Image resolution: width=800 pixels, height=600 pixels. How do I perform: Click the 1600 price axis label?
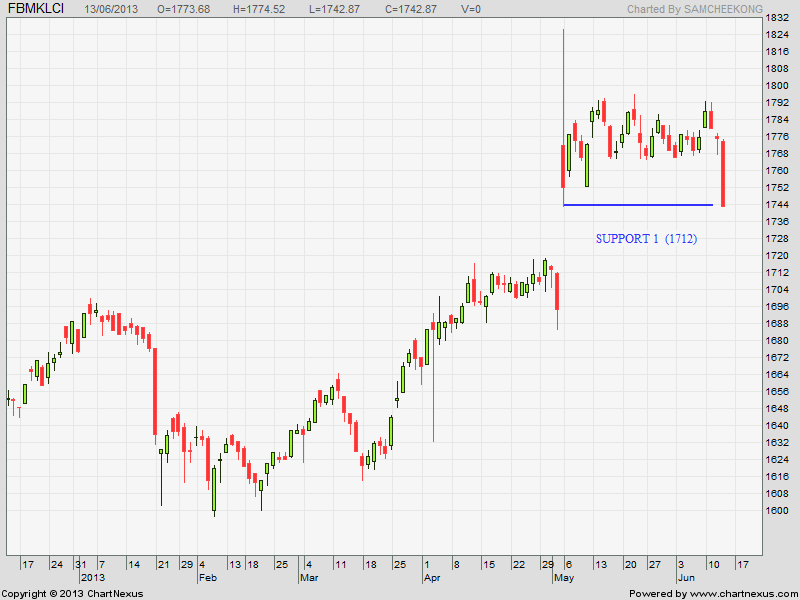[x=778, y=510]
